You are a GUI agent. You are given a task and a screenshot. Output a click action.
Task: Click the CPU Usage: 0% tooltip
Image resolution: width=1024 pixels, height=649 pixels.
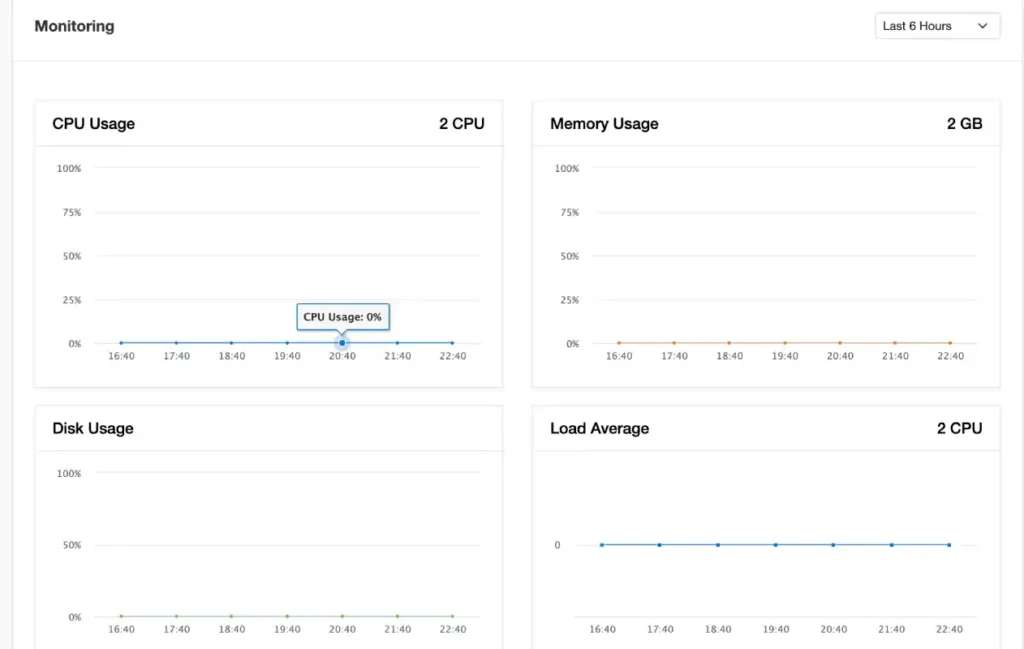(x=343, y=317)
